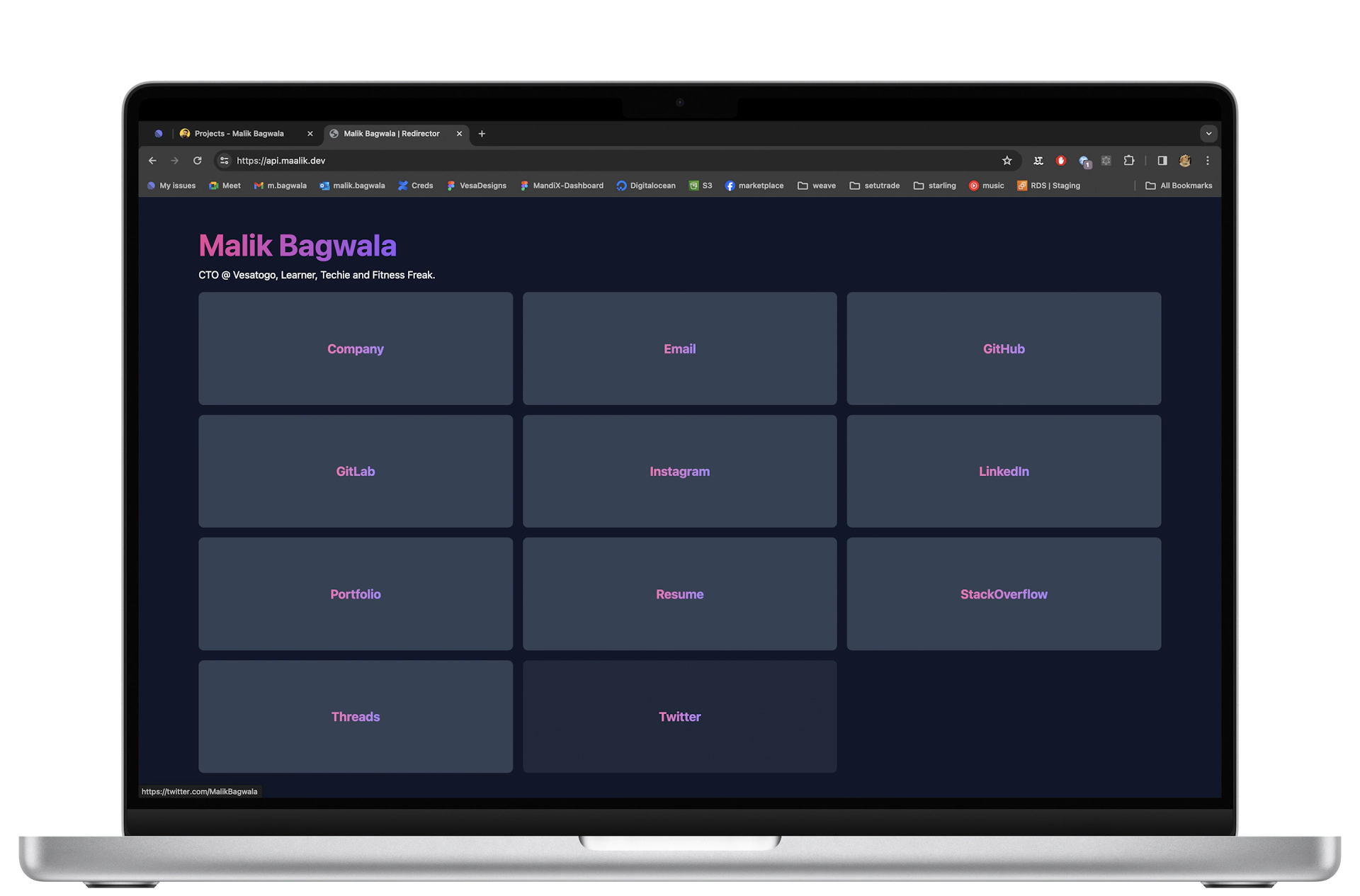Click the LanguageTool LT extension icon

[1038, 161]
